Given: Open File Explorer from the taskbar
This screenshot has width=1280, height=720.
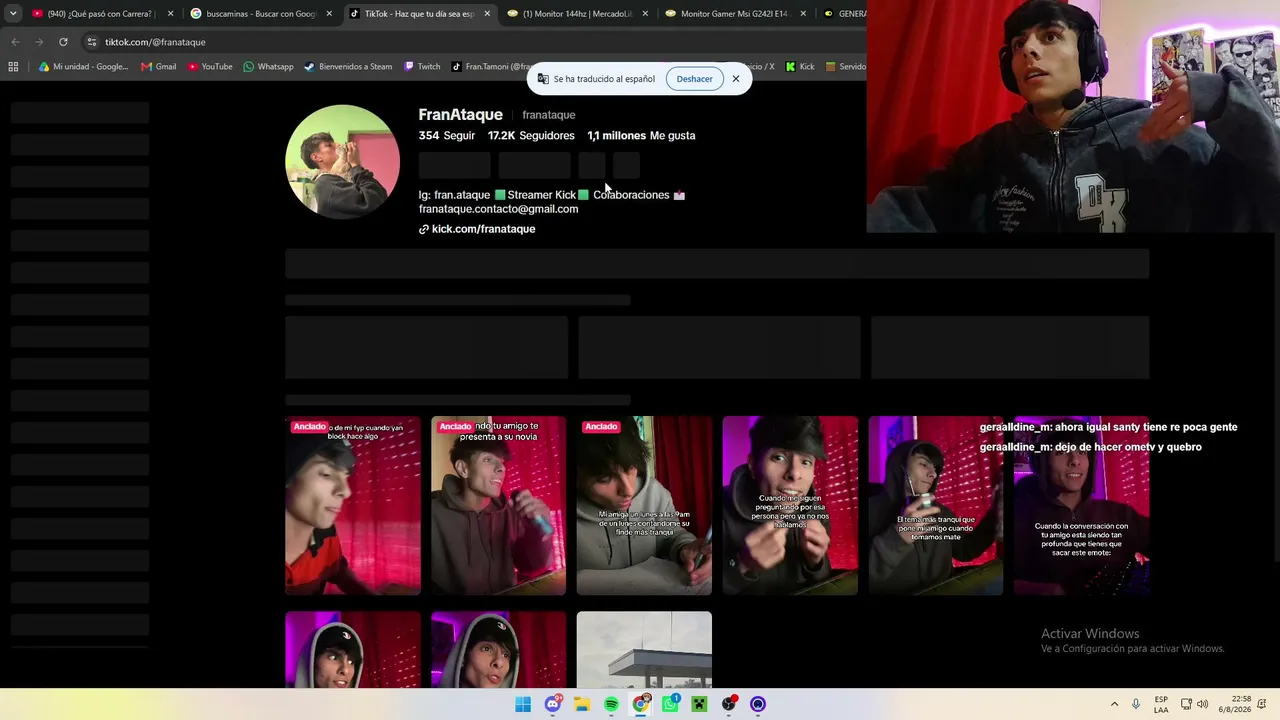Looking at the screenshot, I should (582, 704).
